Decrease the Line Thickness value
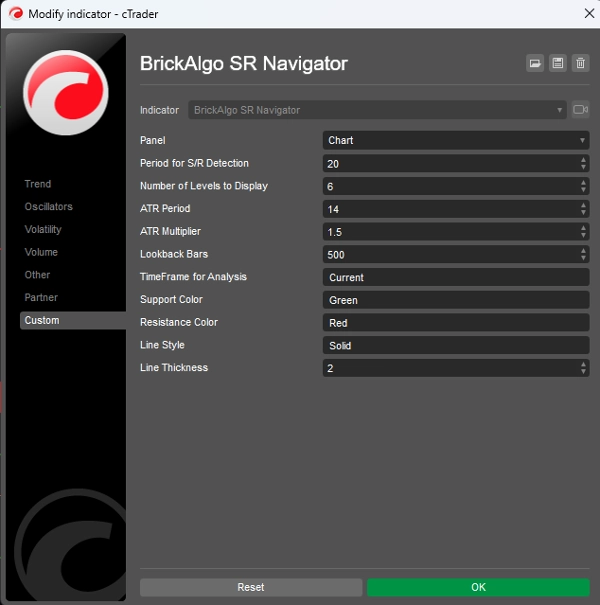Image resolution: width=600 pixels, height=605 pixels. pos(583,372)
